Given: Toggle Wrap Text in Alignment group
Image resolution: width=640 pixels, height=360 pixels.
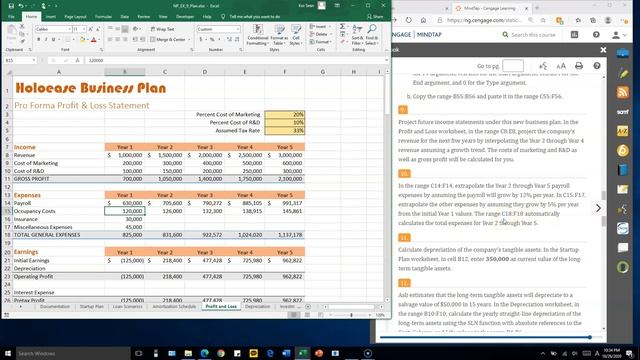Looking at the screenshot, I should point(162,29).
